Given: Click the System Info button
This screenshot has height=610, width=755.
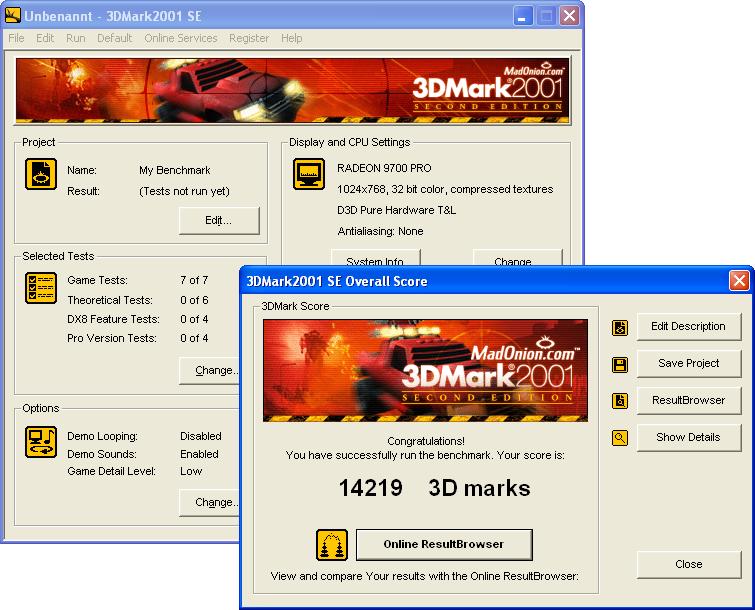Looking at the screenshot, I should tap(376, 257).
